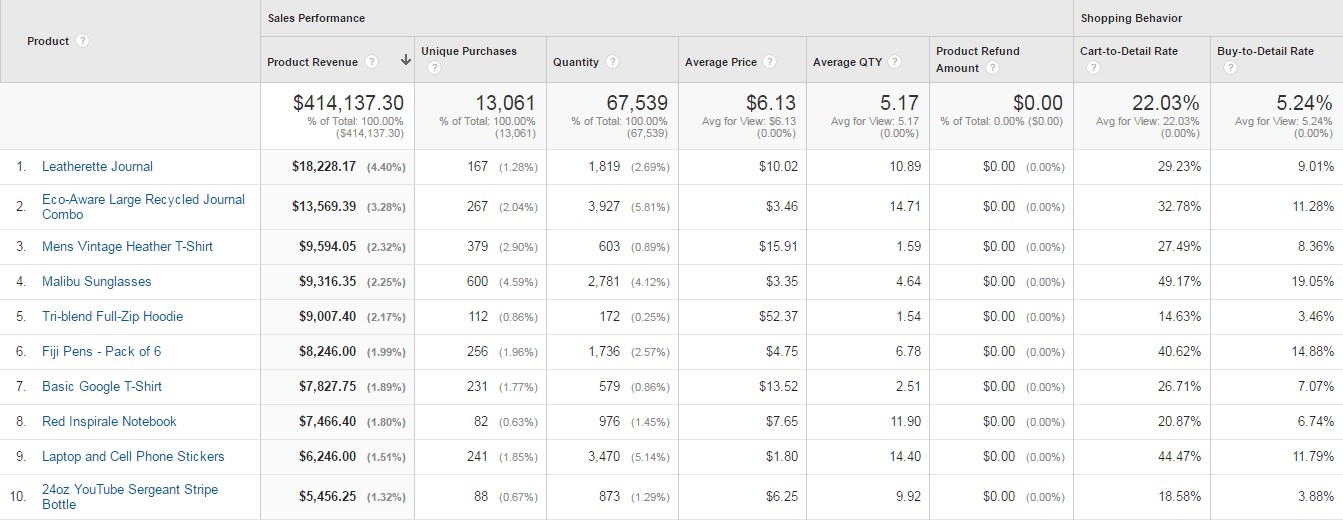Click the Product Revenue help icon
This screenshot has height=522, width=1343.
(x=372, y=62)
